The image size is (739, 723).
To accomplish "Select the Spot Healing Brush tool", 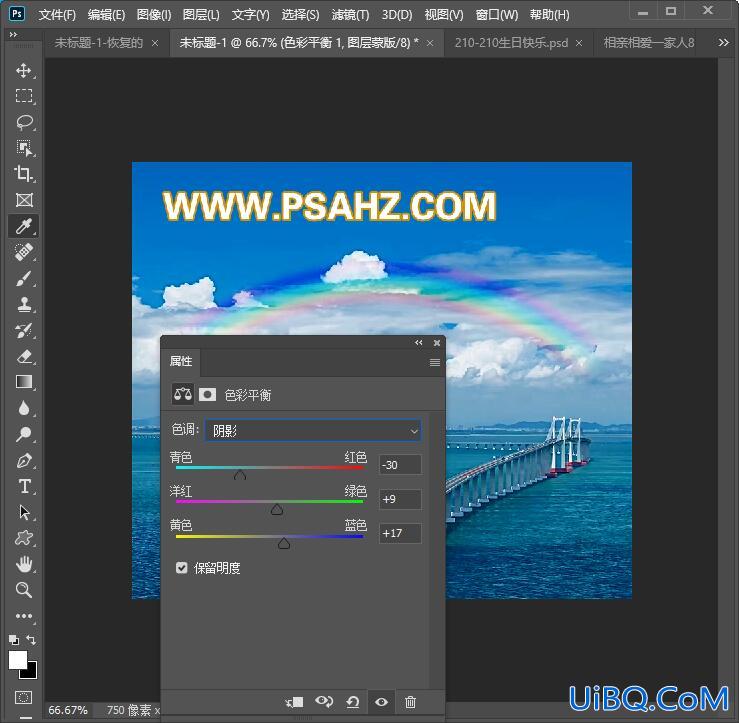I will coord(24,252).
